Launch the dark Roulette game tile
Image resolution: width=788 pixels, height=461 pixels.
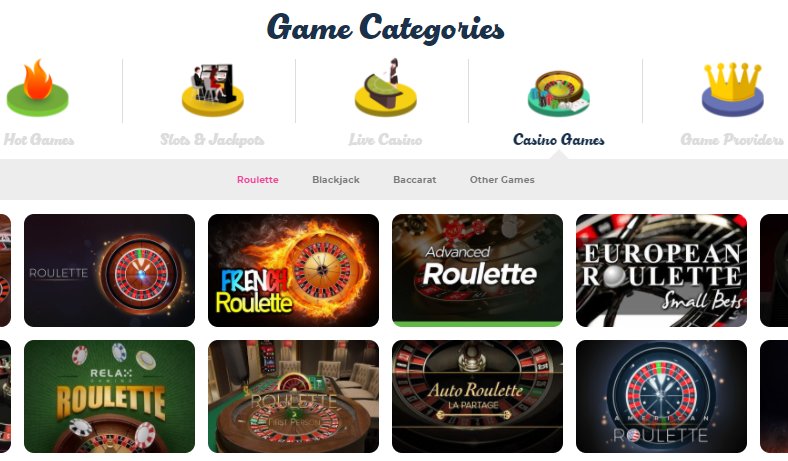click(110, 270)
